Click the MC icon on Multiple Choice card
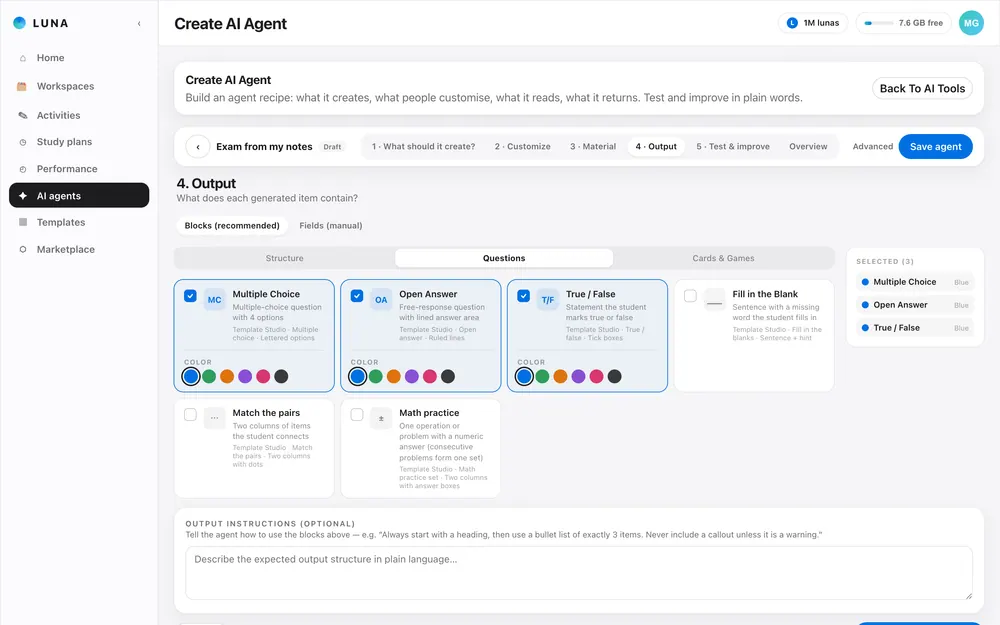The height and width of the screenshot is (625, 1000). point(214,300)
